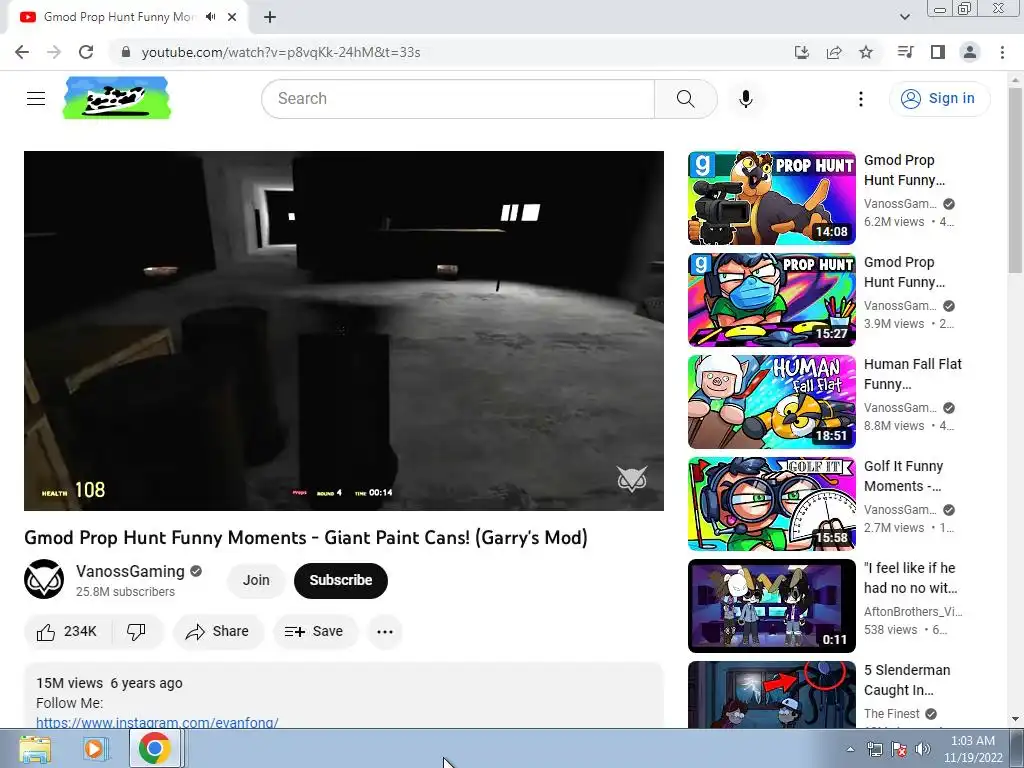The width and height of the screenshot is (1024, 768).
Task: Click the network tray icon
Action: 875,749
